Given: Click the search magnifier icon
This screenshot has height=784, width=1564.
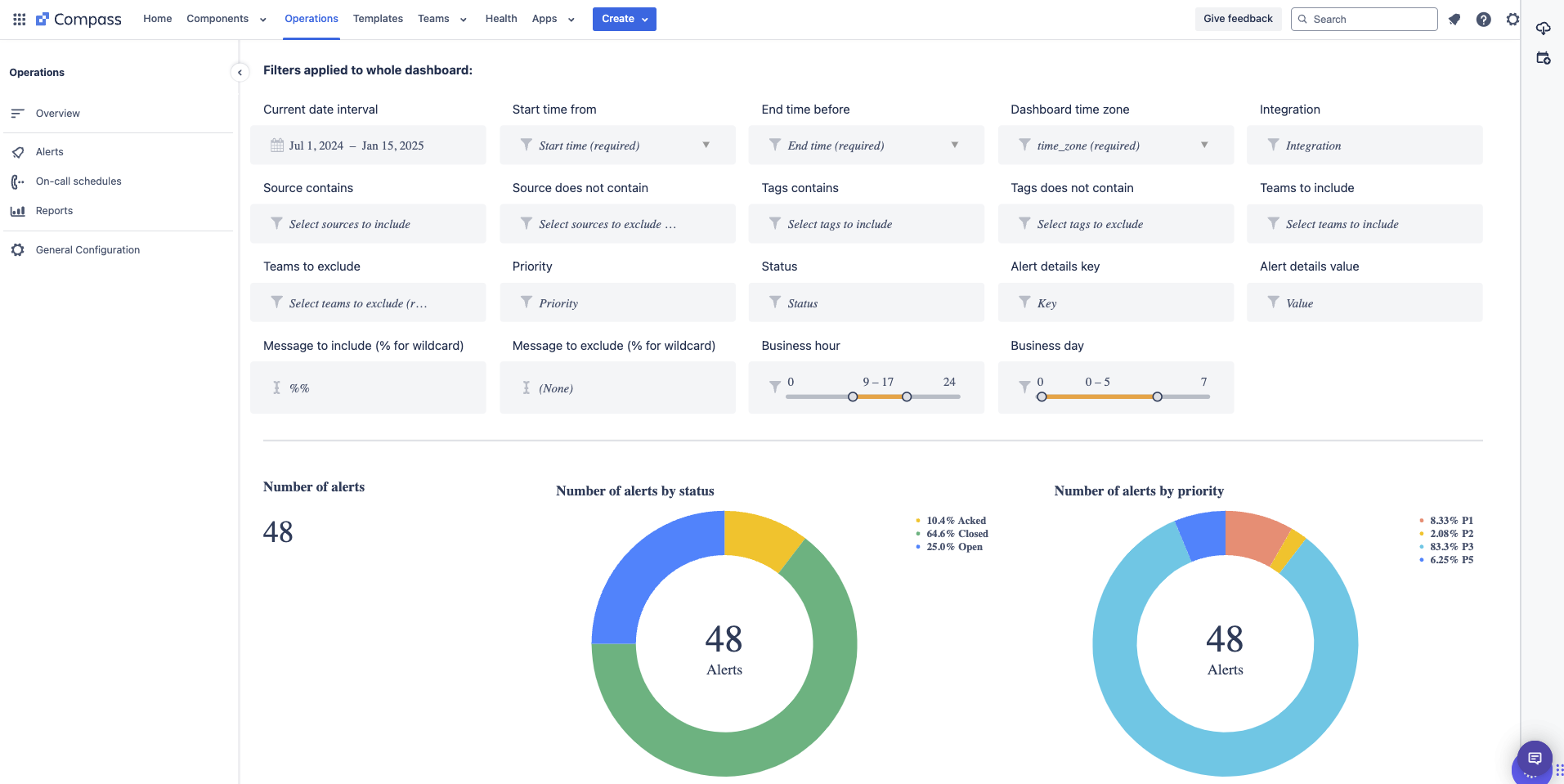Looking at the screenshot, I should [1302, 19].
